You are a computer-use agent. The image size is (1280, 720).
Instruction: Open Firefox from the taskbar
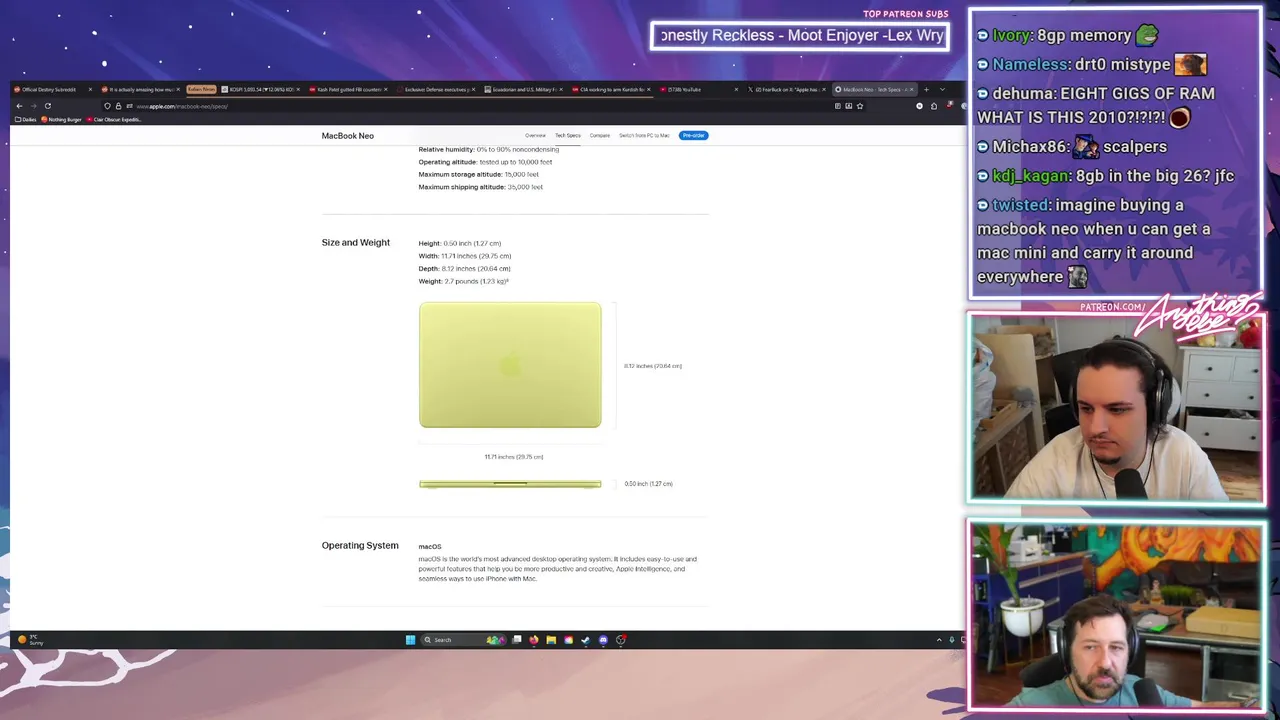point(534,640)
